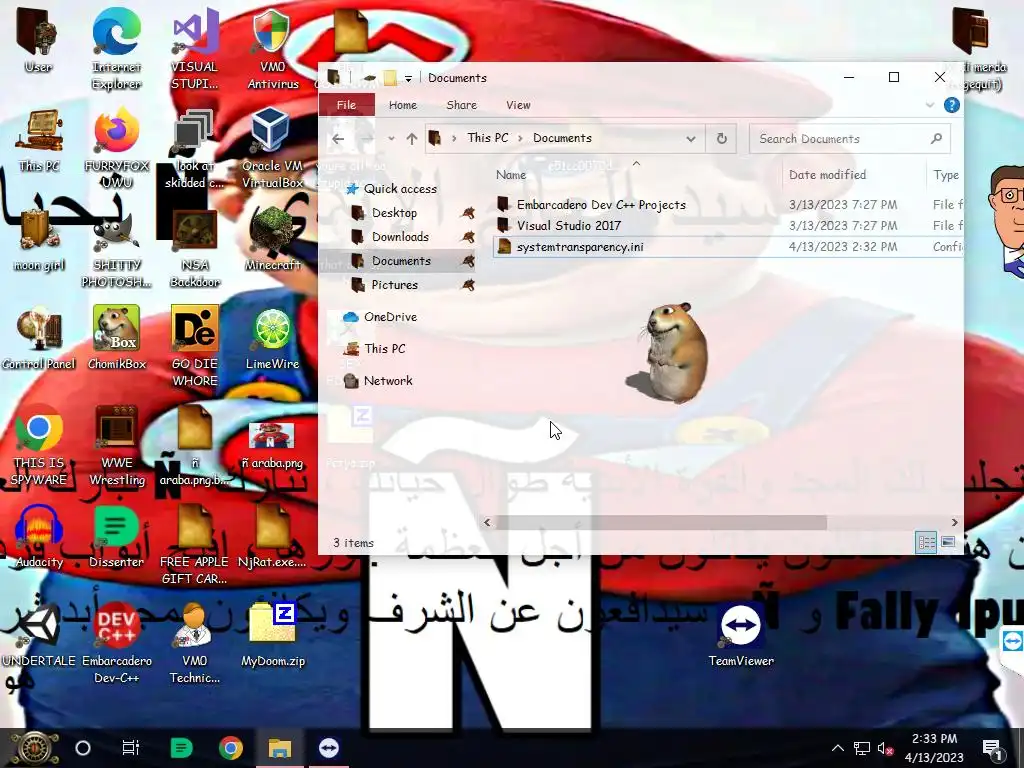Screen dimensions: 1024x768
Task: Open the GO DIE WHORE Delphi shortcut
Action: point(195,346)
